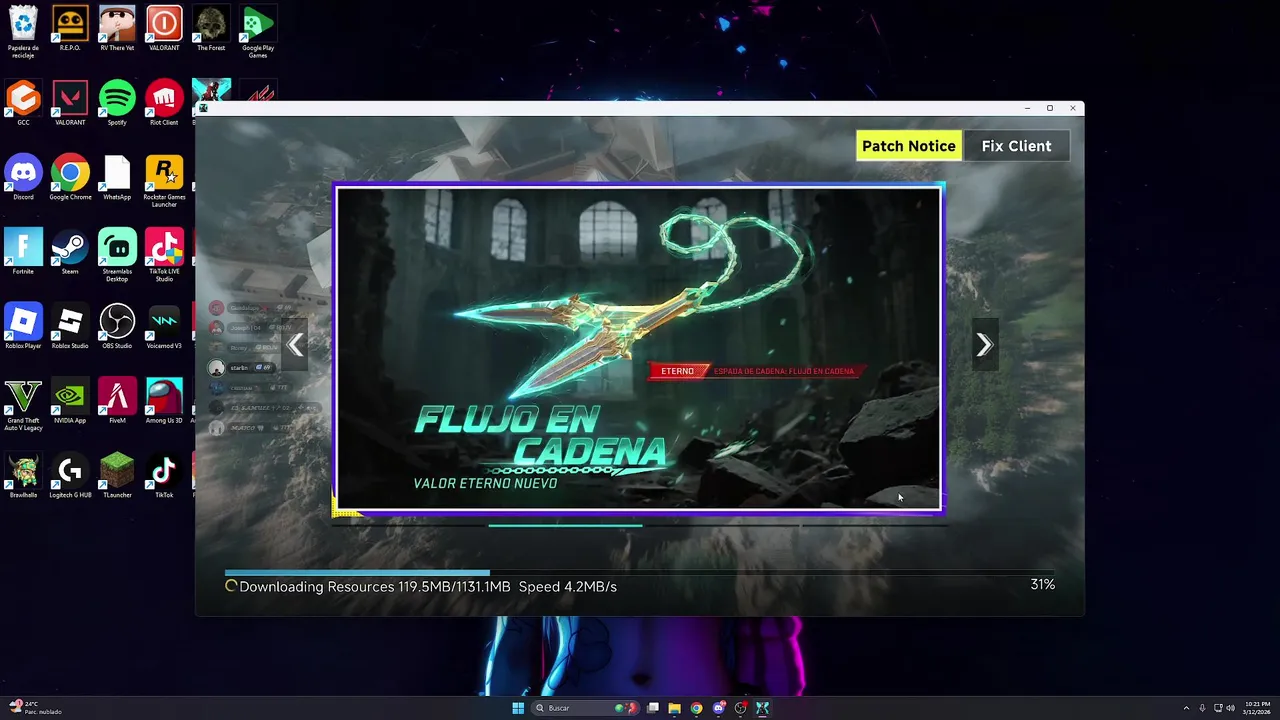Screen dimensions: 1280x720
Task: Open the Papelera de reciclaje desktop icon
Action: coord(23,30)
